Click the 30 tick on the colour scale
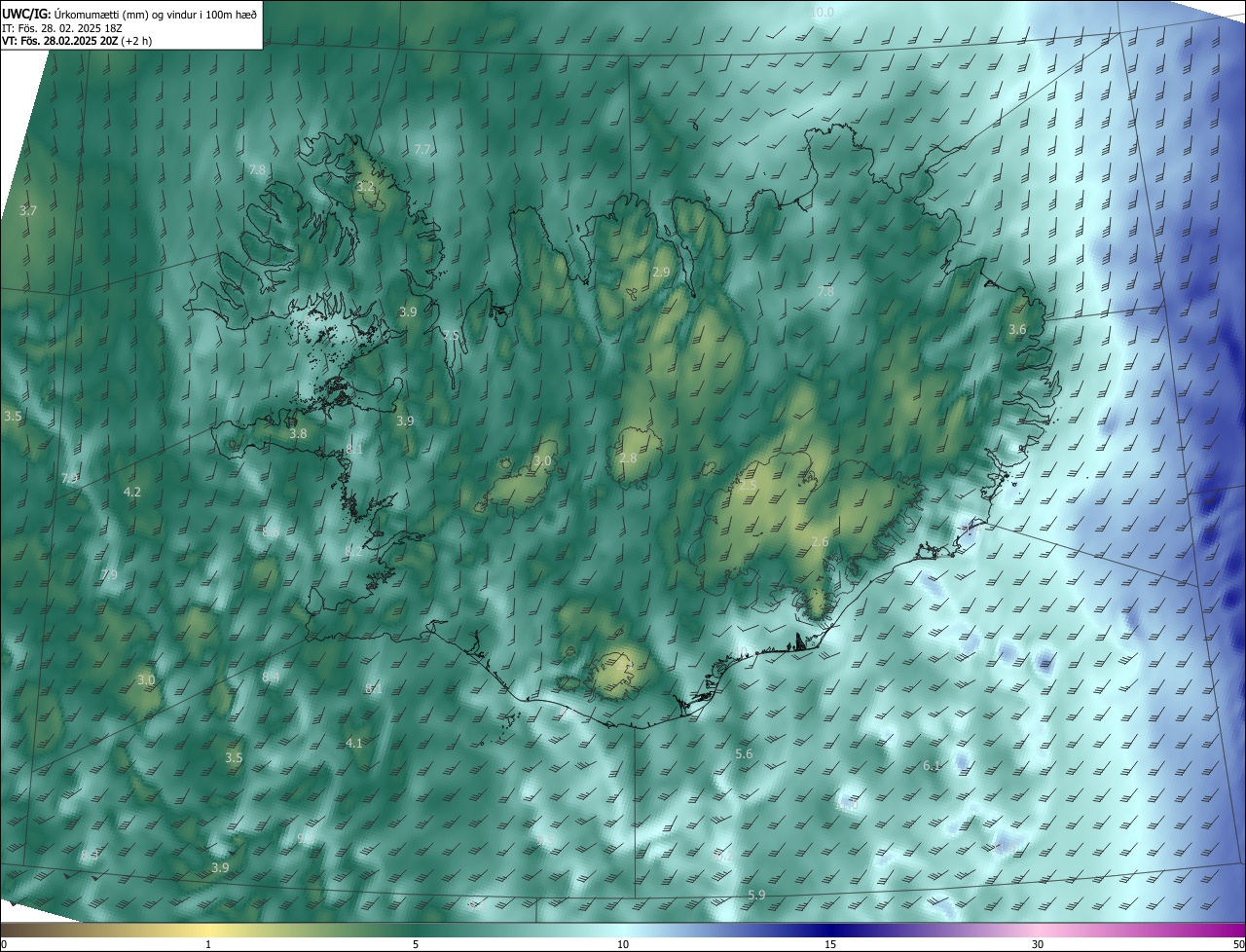The height and width of the screenshot is (952, 1246). (x=1038, y=944)
